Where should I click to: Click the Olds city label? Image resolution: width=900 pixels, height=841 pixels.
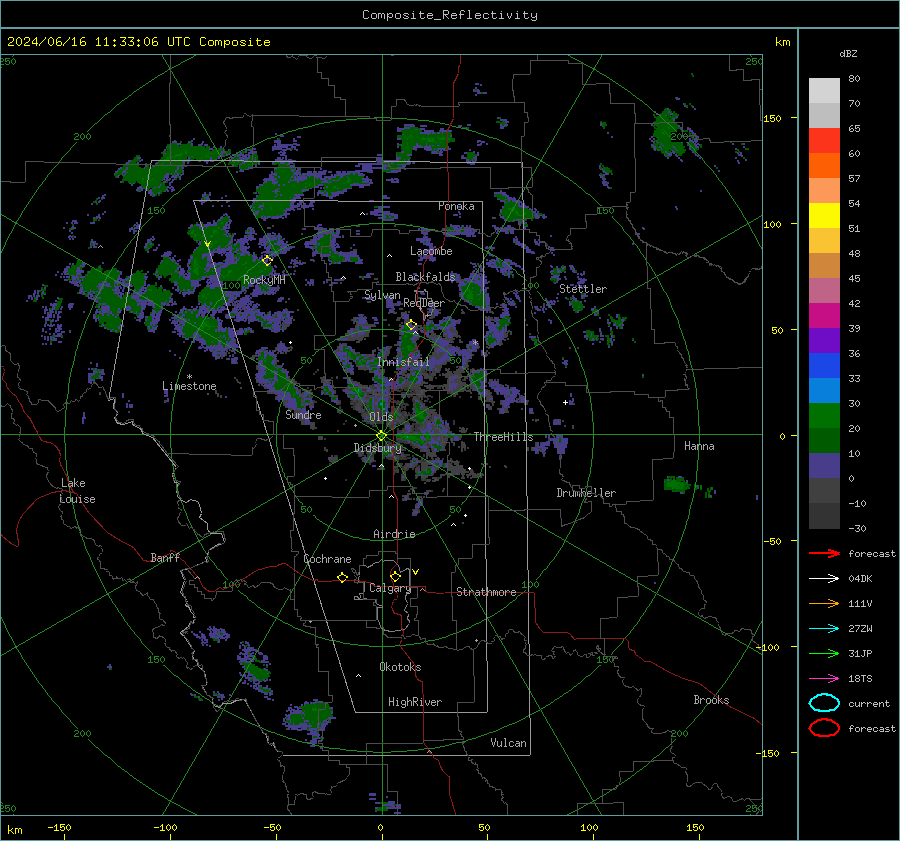click(x=381, y=417)
